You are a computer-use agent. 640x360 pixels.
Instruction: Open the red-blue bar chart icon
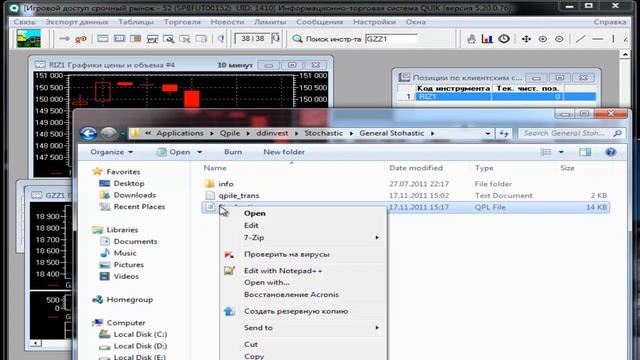[x=487, y=39]
